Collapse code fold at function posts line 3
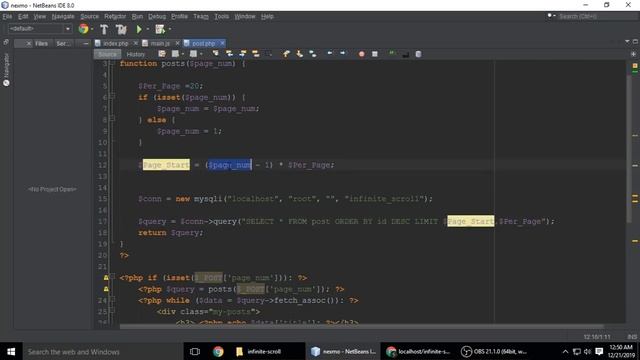This screenshot has height=360, width=640. coord(112,64)
